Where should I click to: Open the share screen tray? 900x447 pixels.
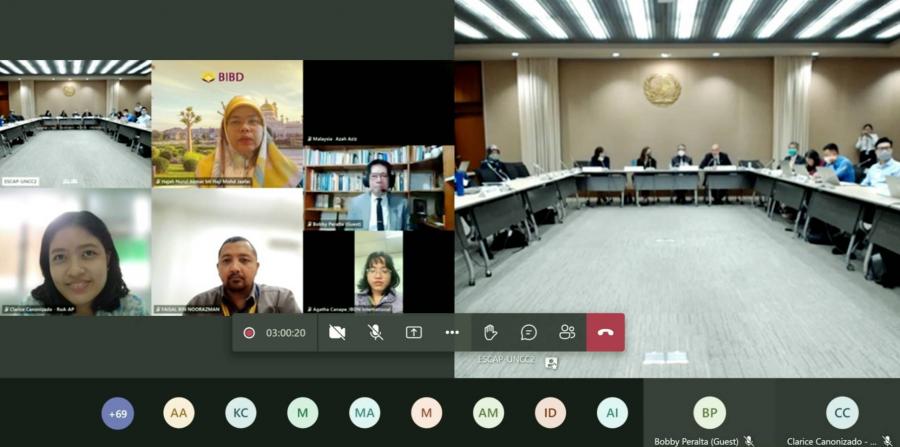click(x=414, y=333)
